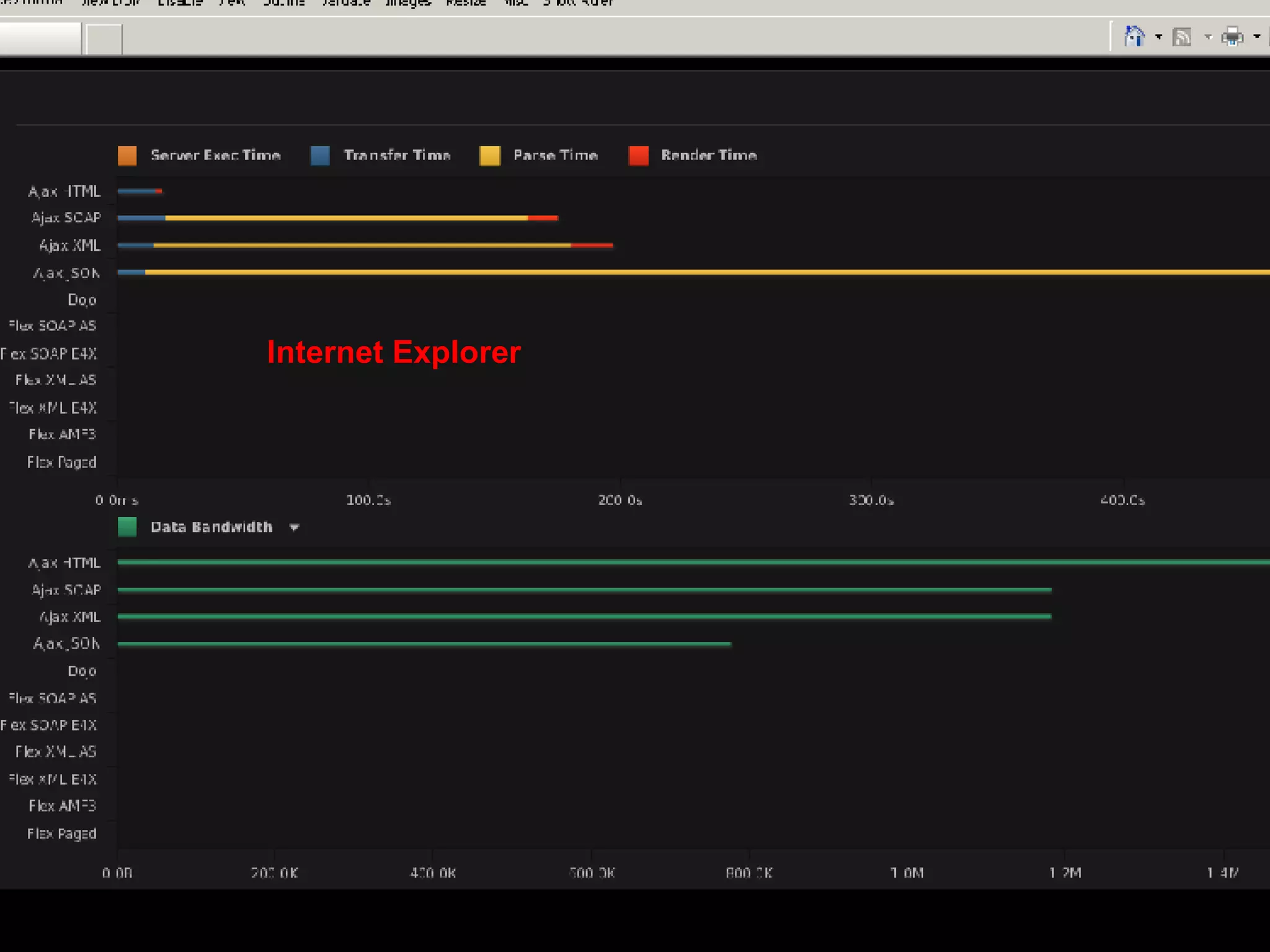Click the red Render Time legend swatch
Screen dimensions: 1270x952
point(638,156)
